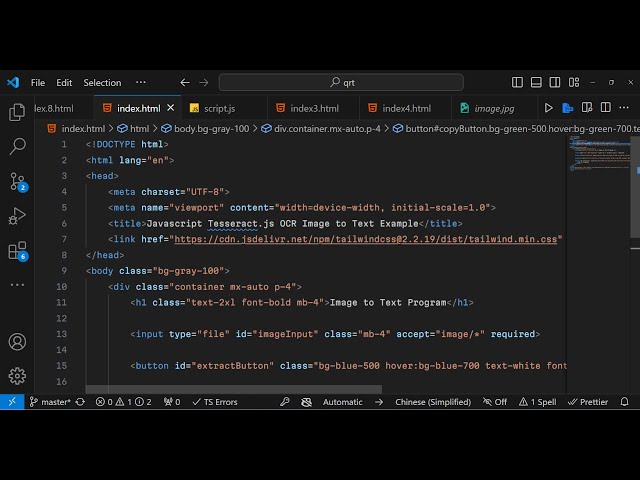Open the Source Control view
640x480 pixels.
click(17, 181)
